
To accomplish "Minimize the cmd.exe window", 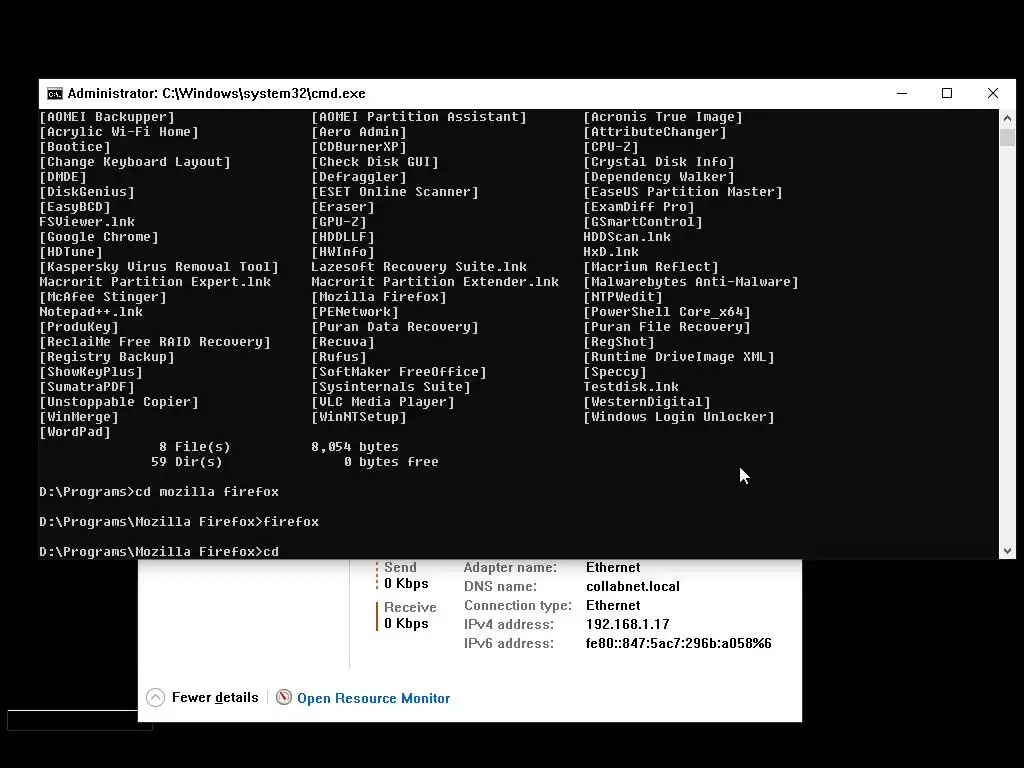I will [x=902, y=93].
